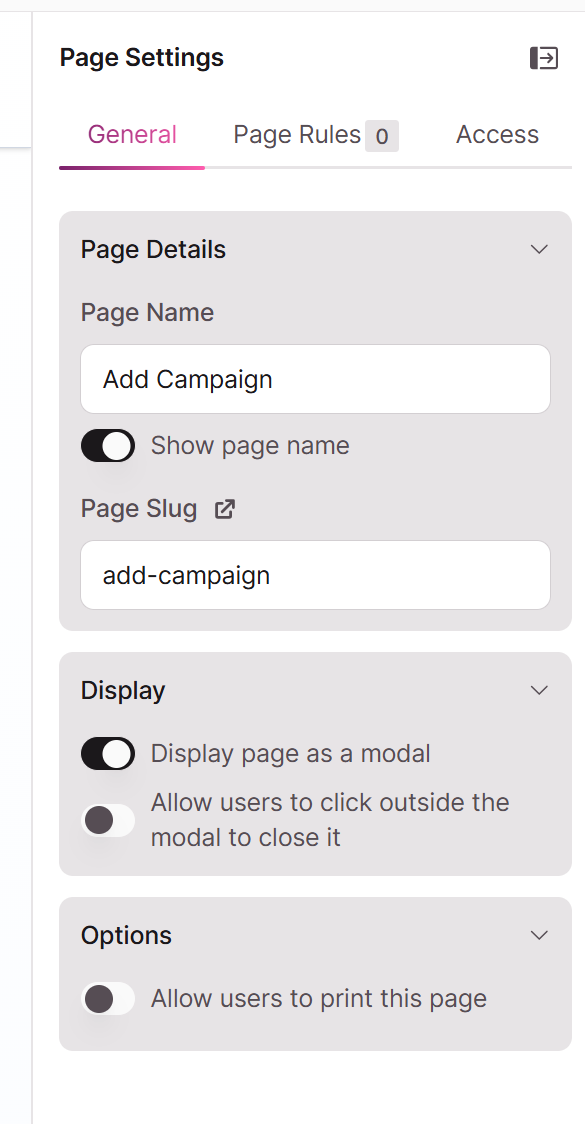The image size is (585, 1124).
Task: Open the page slug external link icon
Action: (225, 509)
